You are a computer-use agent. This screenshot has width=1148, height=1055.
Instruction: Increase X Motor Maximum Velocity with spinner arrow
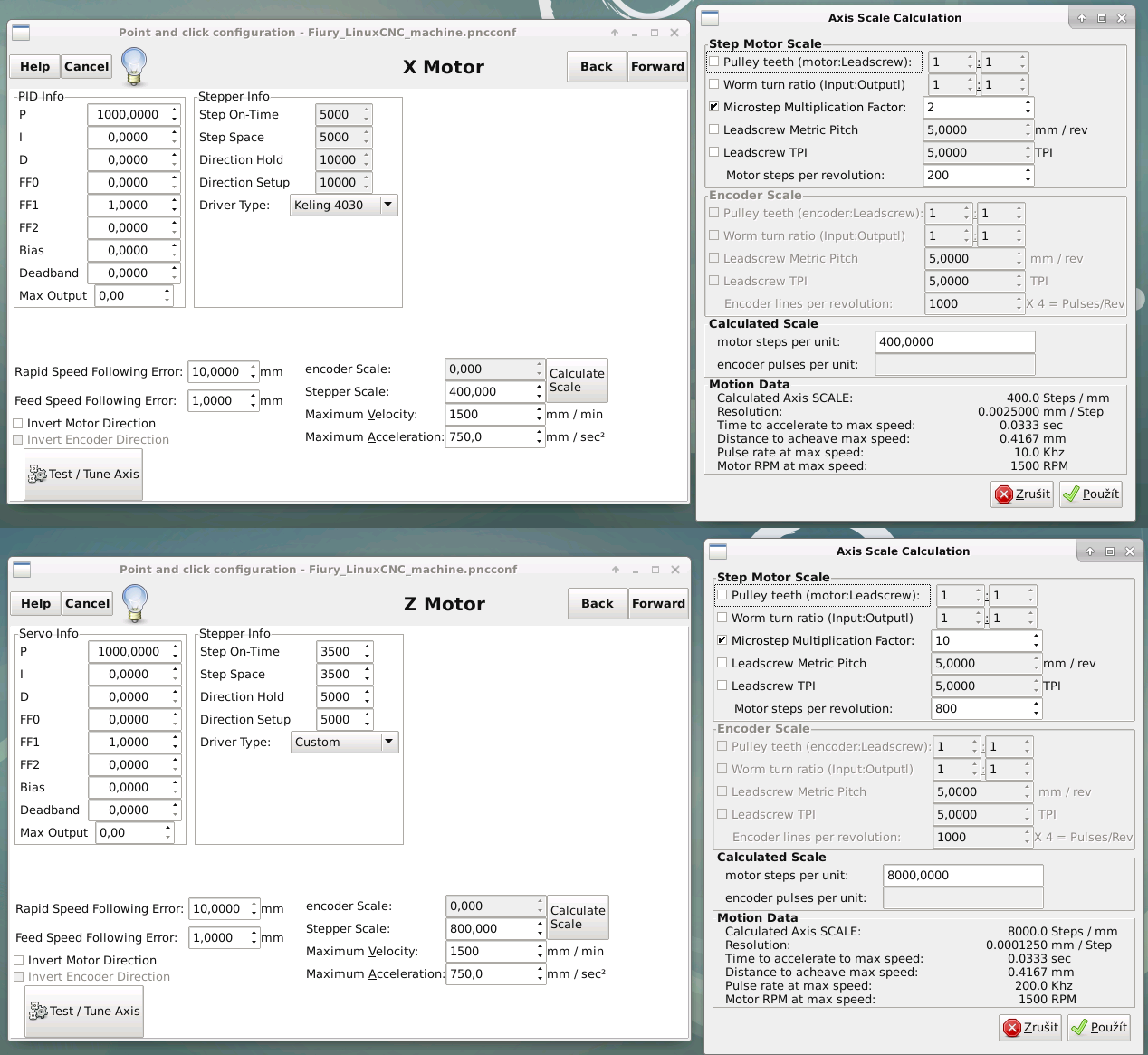540,410
